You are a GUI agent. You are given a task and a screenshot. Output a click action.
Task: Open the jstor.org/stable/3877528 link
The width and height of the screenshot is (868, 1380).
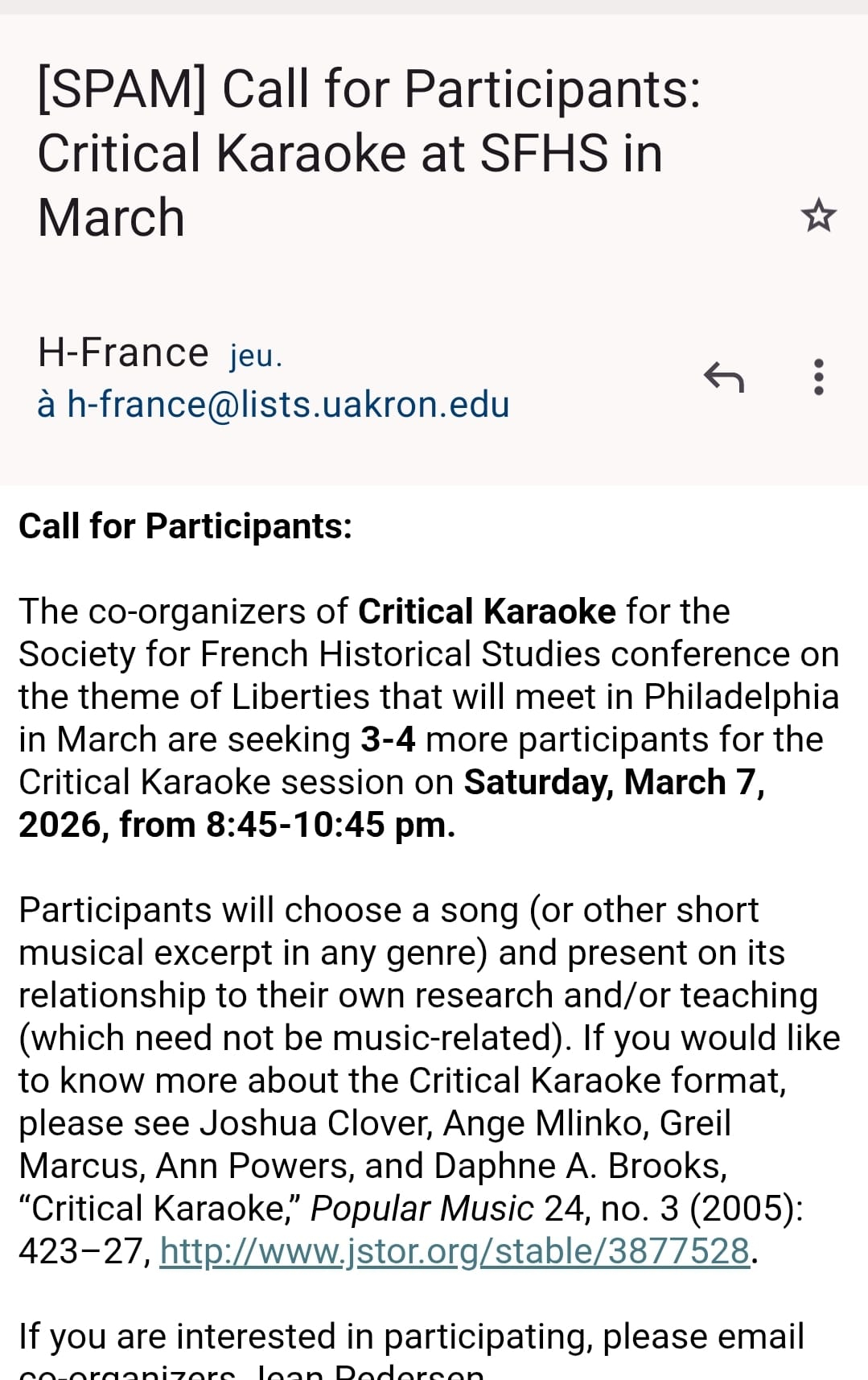[455, 1251]
